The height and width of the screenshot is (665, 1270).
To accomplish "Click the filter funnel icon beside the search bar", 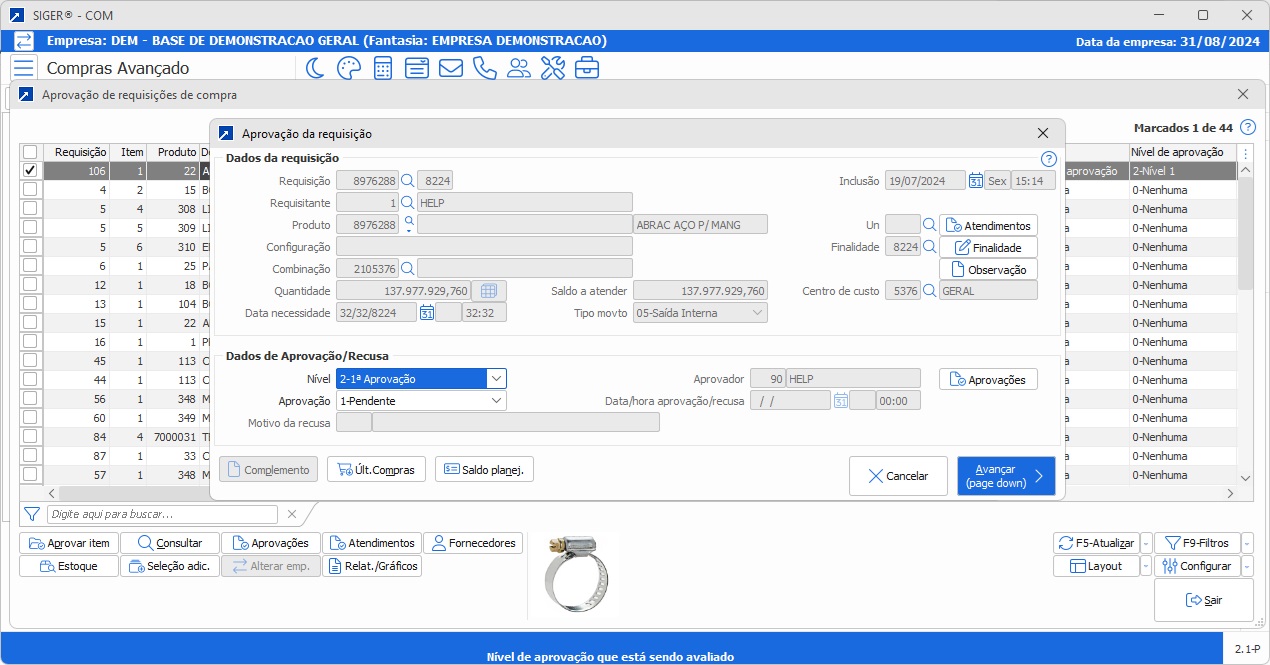I will pos(32,514).
